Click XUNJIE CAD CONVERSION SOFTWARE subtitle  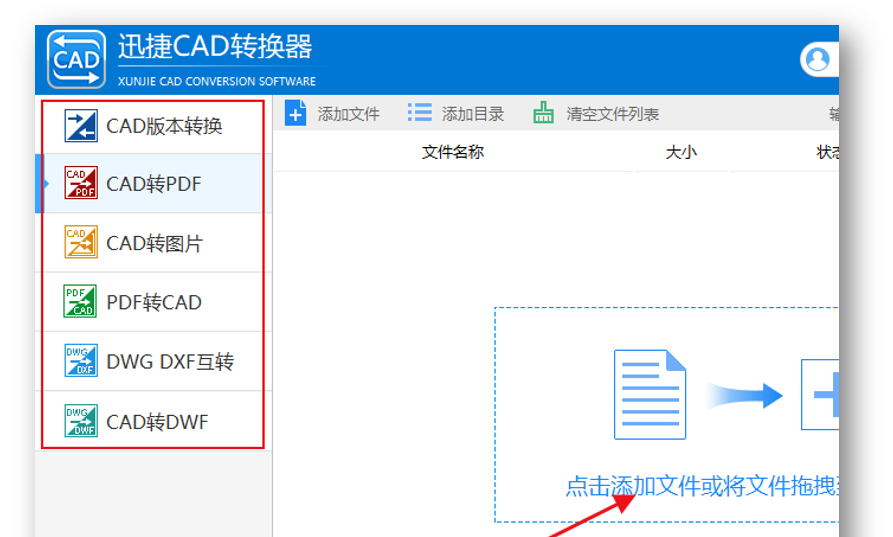click(216, 81)
